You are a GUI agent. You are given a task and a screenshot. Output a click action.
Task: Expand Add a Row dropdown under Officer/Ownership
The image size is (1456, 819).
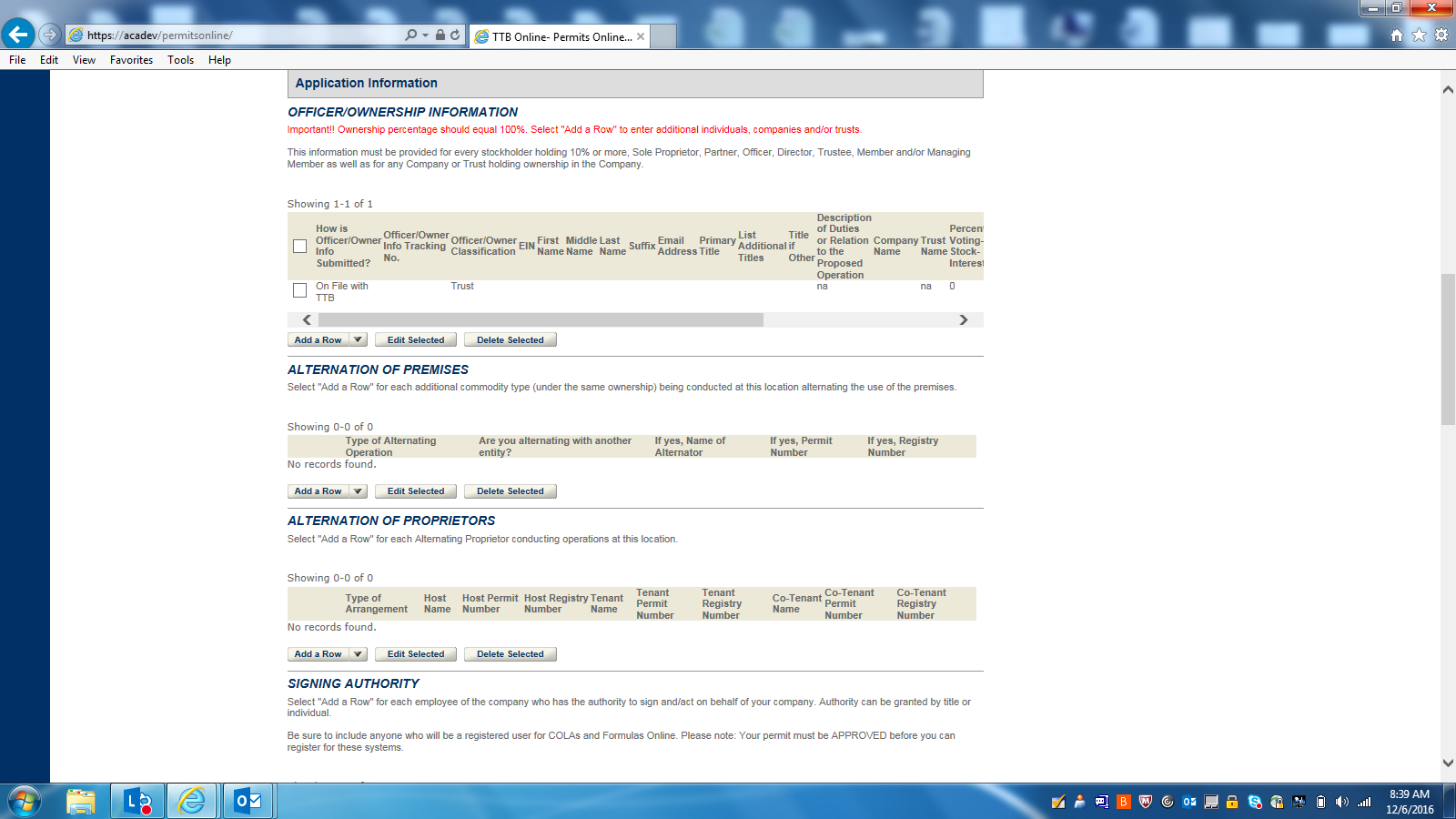click(x=358, y=339)
